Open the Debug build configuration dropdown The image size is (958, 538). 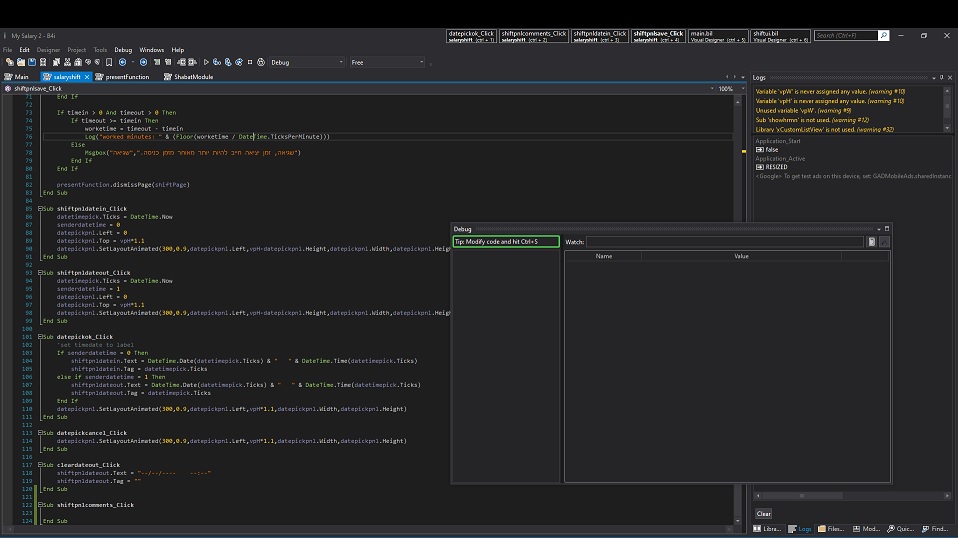(x=305, y=62)
